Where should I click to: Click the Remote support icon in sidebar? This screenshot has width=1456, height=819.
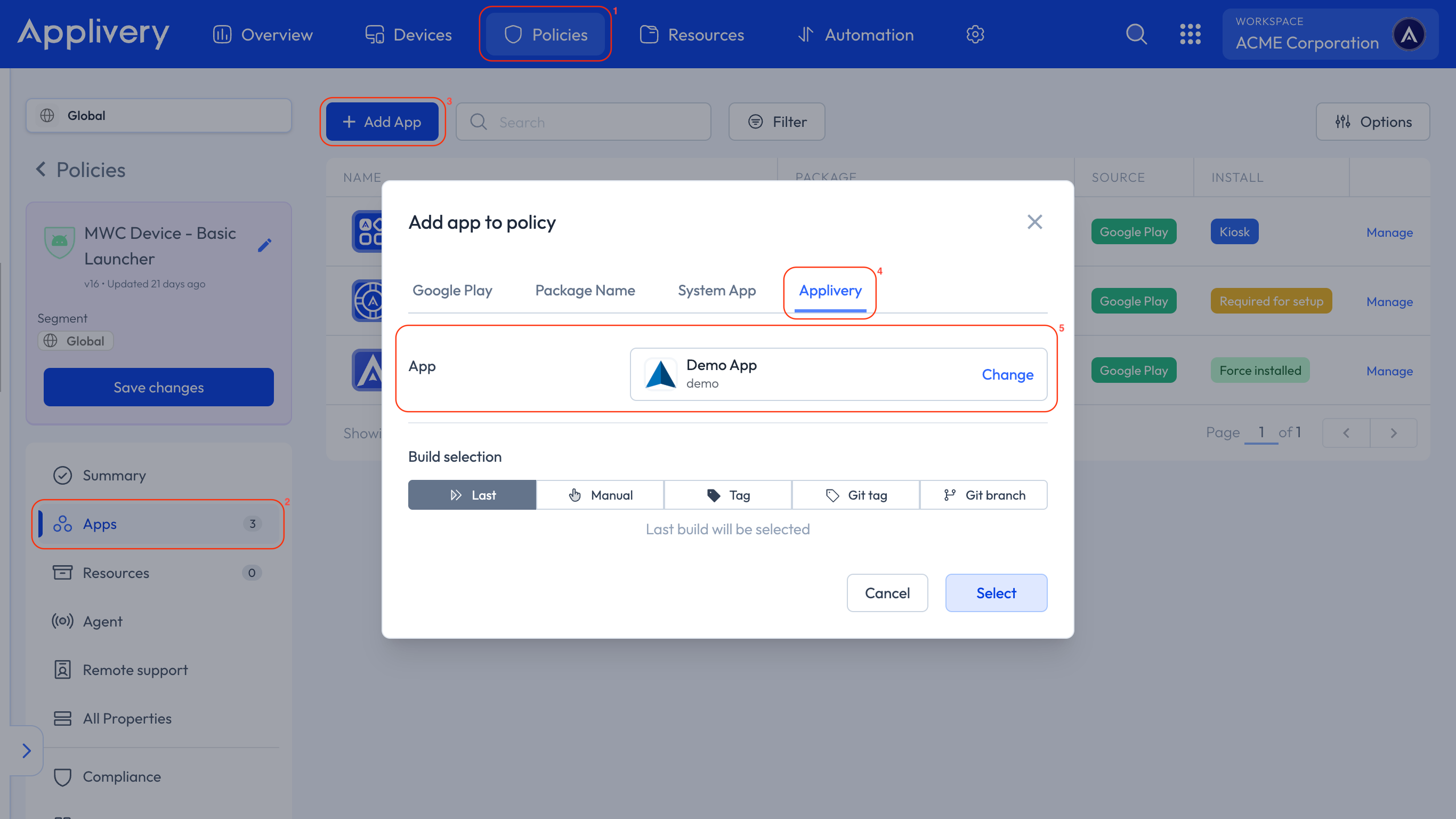pos(62,670)
